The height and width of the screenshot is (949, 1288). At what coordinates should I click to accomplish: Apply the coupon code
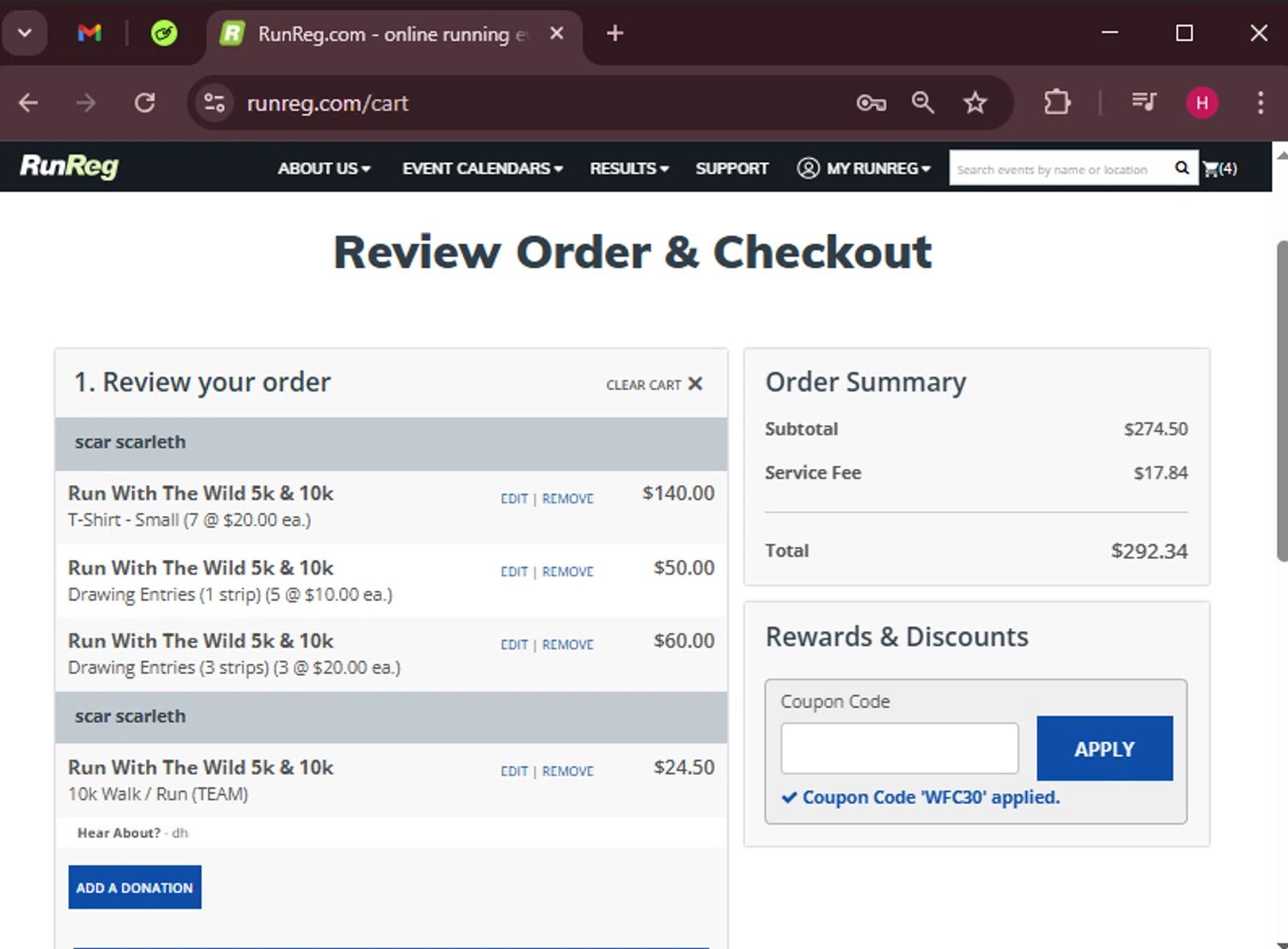tap(1105, 748)
